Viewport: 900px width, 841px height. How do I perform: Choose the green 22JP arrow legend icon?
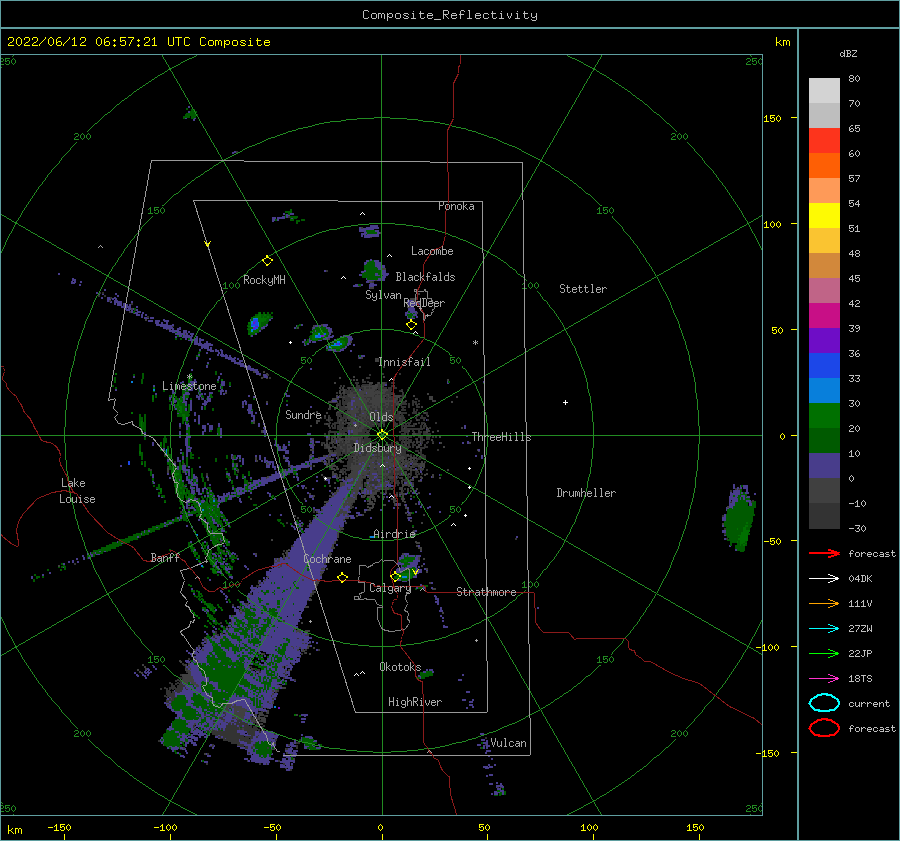824,653
